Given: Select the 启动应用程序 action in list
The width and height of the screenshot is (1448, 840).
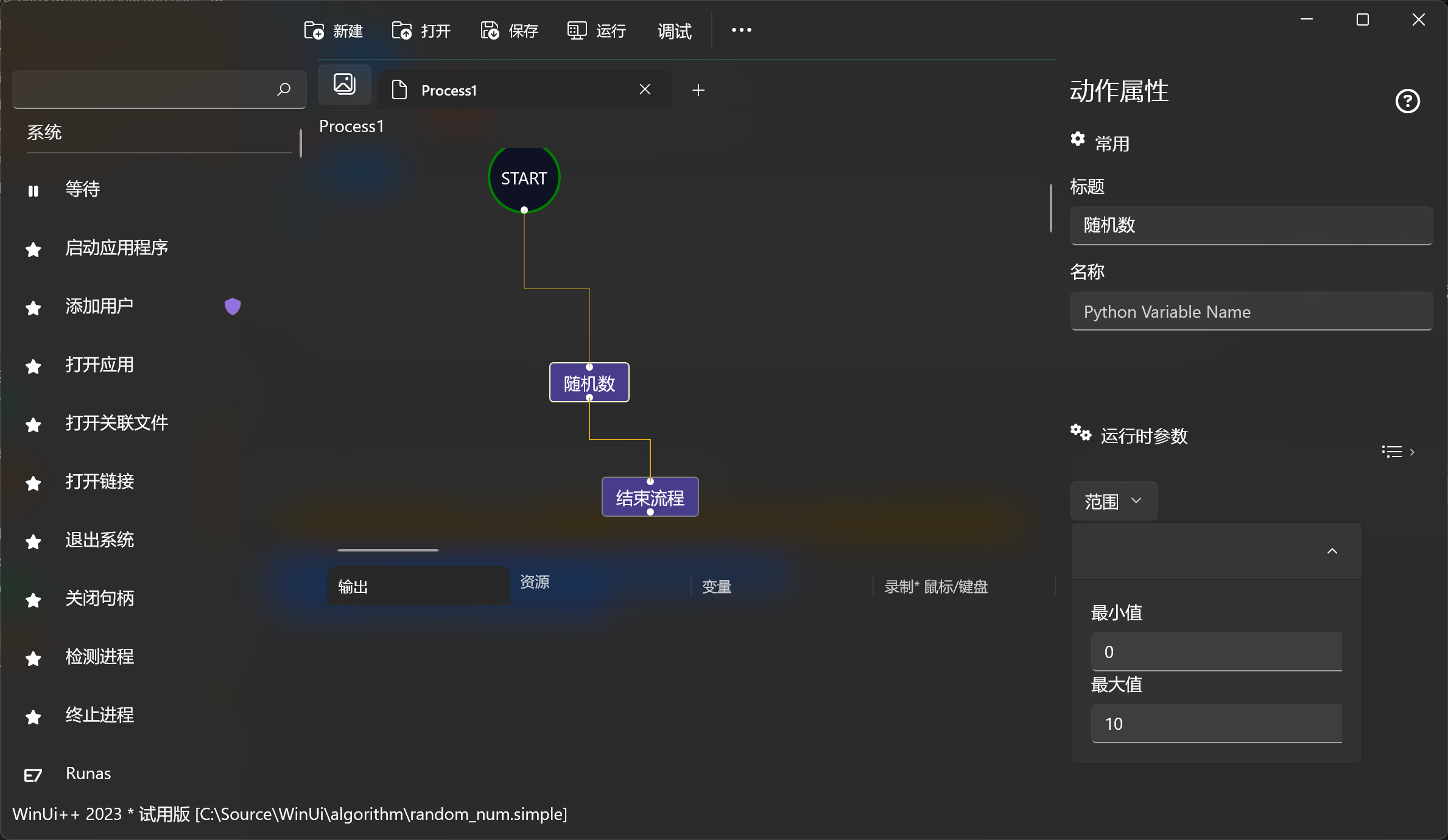Looking at the screenshot, I should point(117,248).
